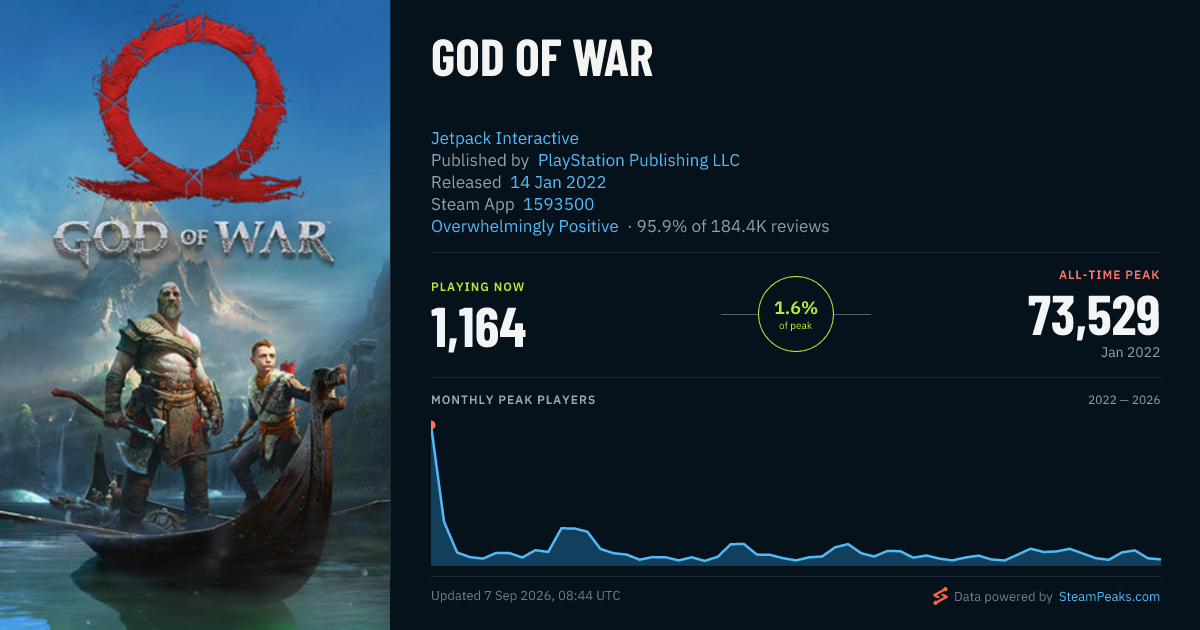Click the GOD OF WAR heading
The image size is (1200, 630).
pyautogui.click(x=542, y=59)
